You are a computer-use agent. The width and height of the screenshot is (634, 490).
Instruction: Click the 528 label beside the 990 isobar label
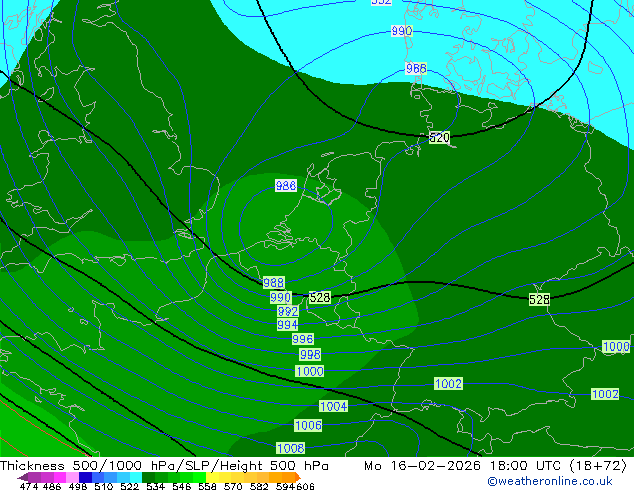coord(320,298)
